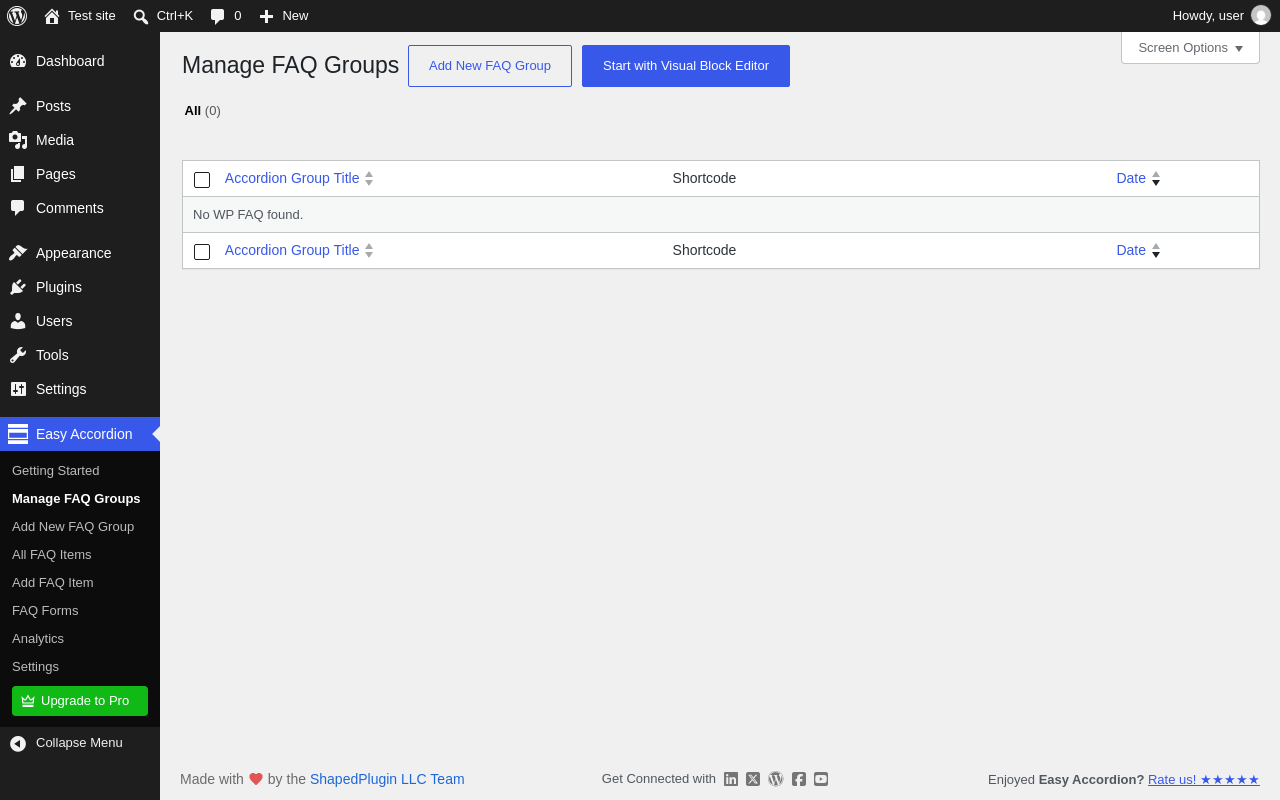
Task: Click the Add New FAQ Group button
Action: pos(490,66)
